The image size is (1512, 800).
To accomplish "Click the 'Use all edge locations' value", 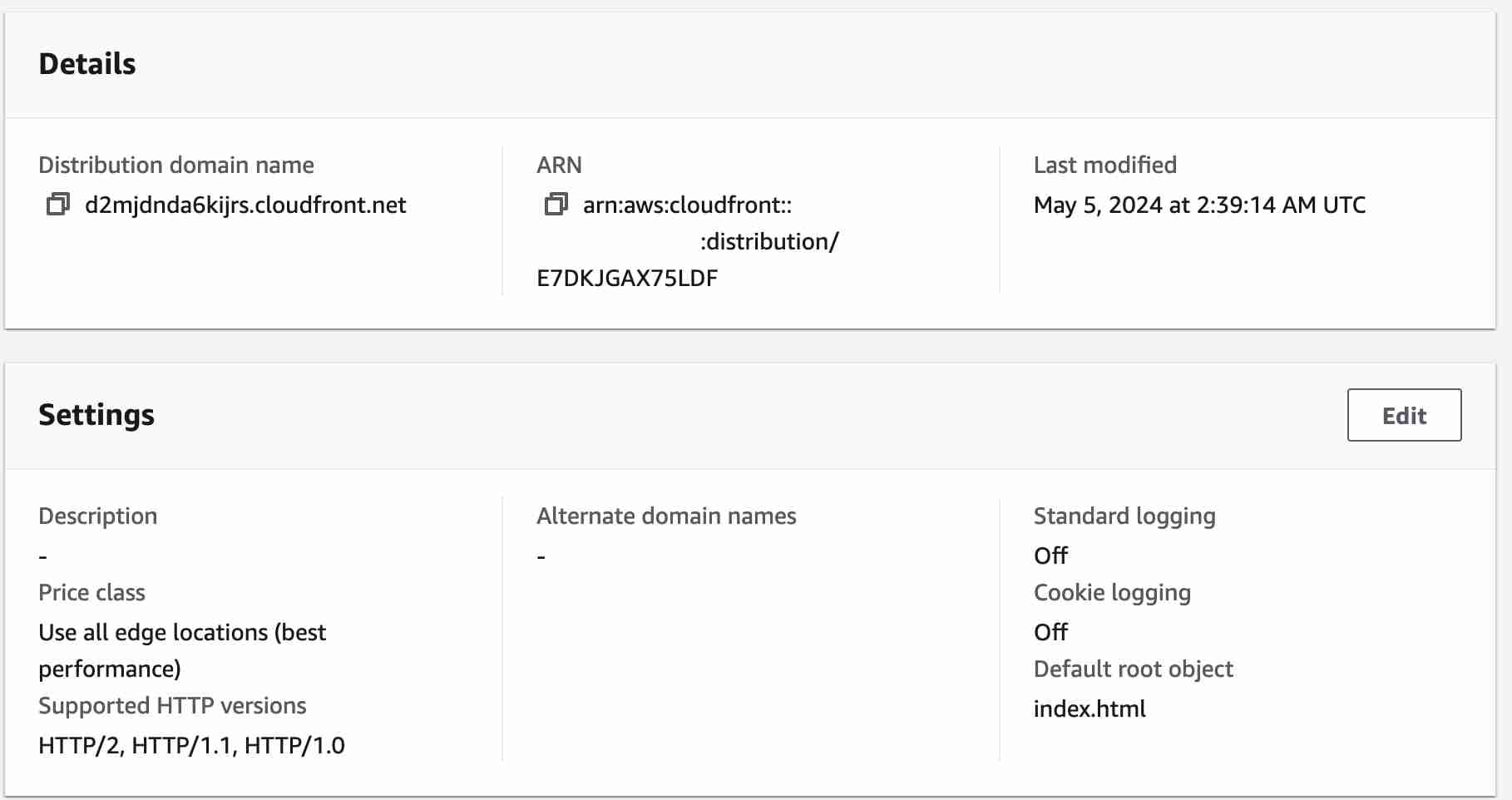I will point(182,633).
